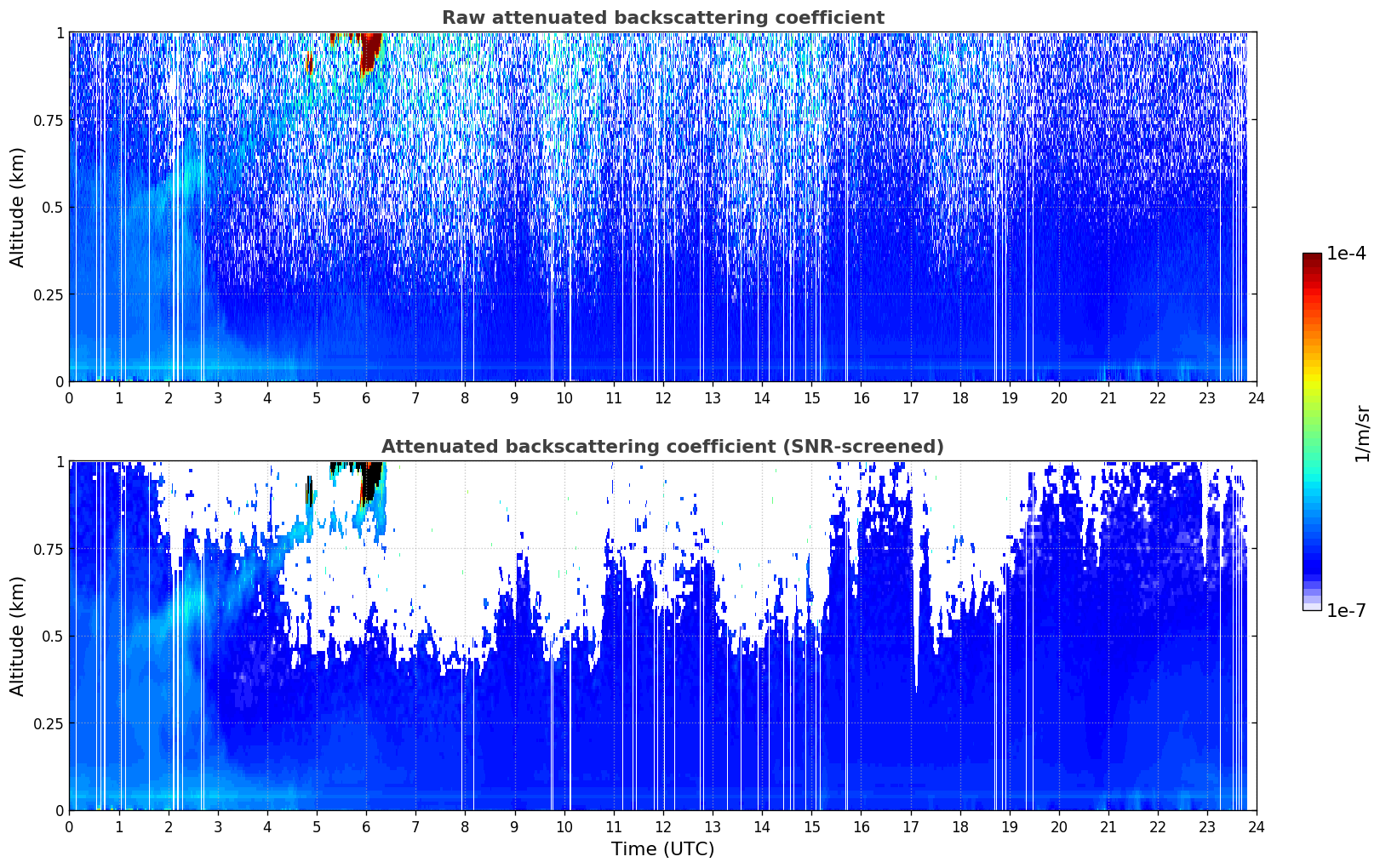Click the '0.5' altitude tick in top plot
Screen dimensions: 1380x868
click(52, 208)
